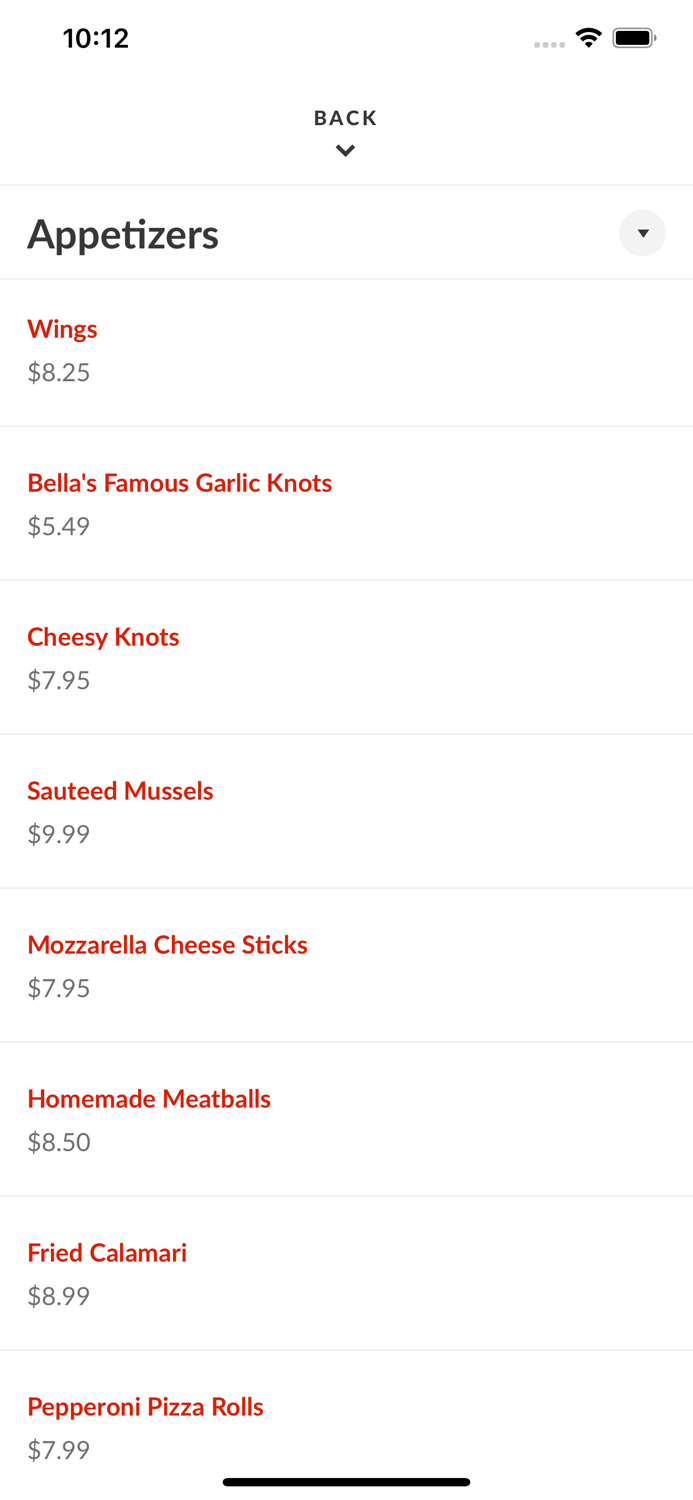Tap the BACK label

coord(345,117)
